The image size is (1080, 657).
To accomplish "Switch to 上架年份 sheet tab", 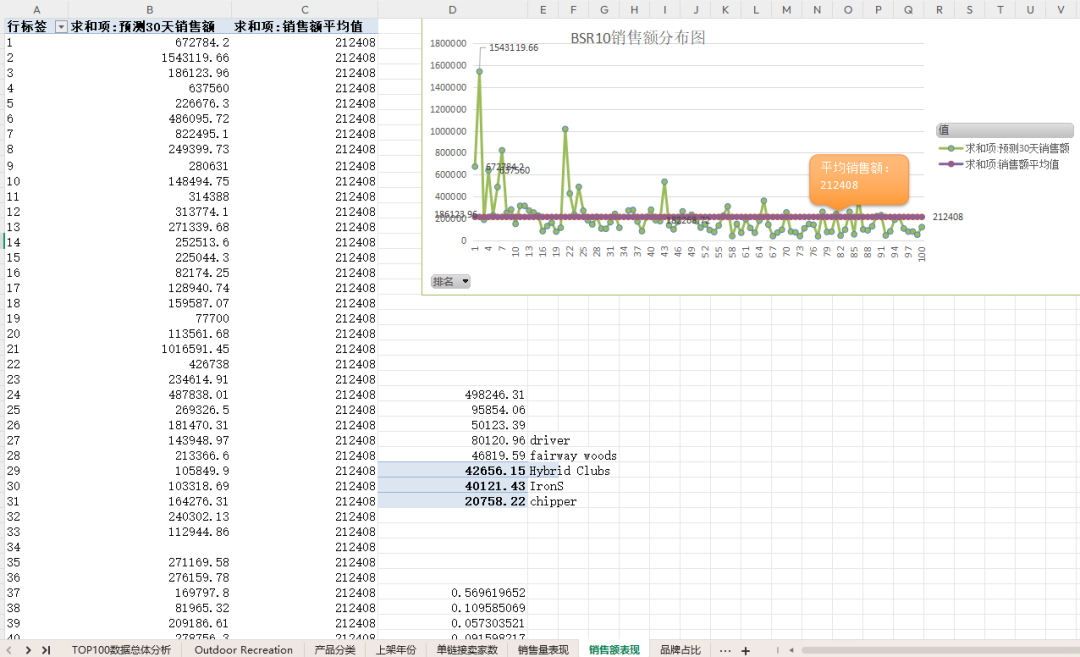I will tap(396, 649).
